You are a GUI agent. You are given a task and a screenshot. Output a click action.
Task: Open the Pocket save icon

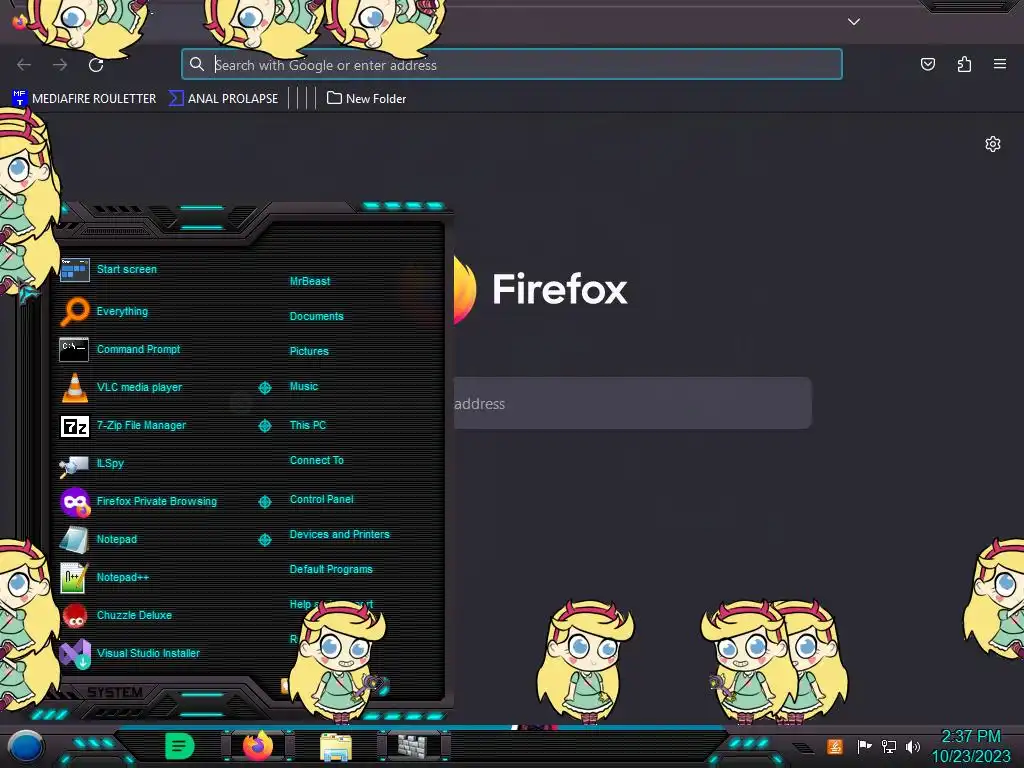(x=927, y=64)
